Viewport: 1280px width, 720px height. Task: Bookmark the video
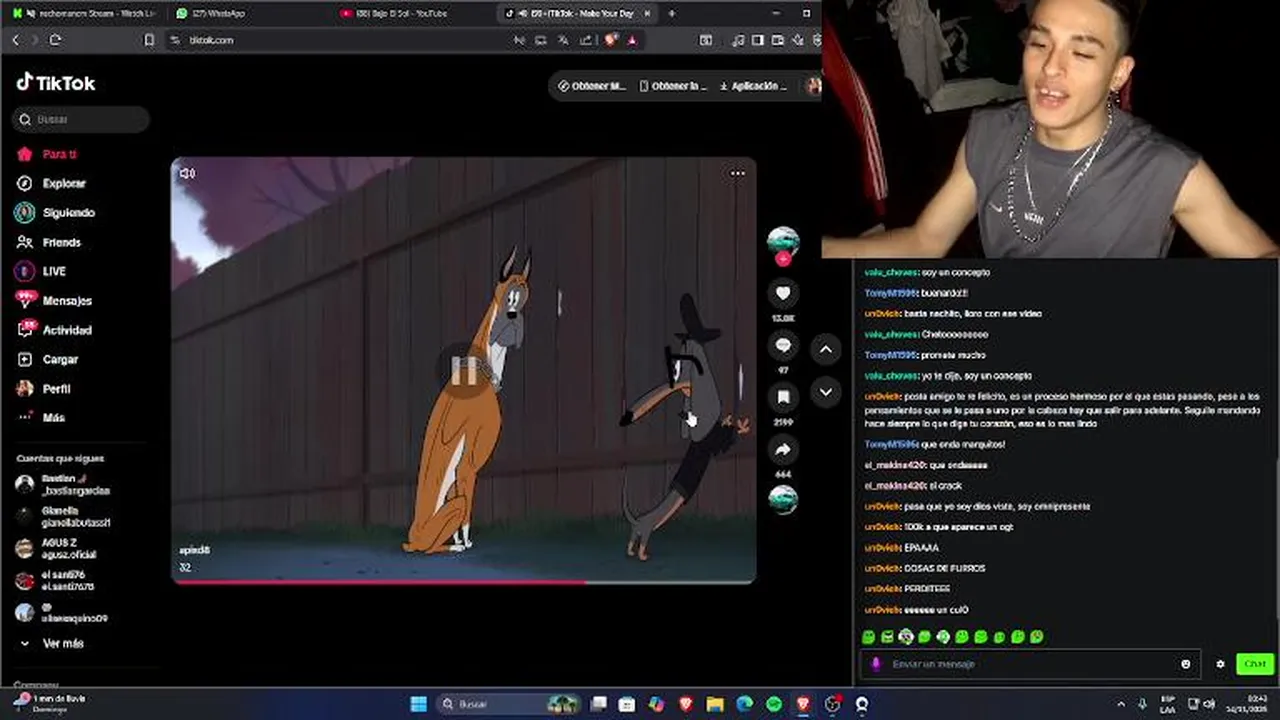(x=783, y=397)
